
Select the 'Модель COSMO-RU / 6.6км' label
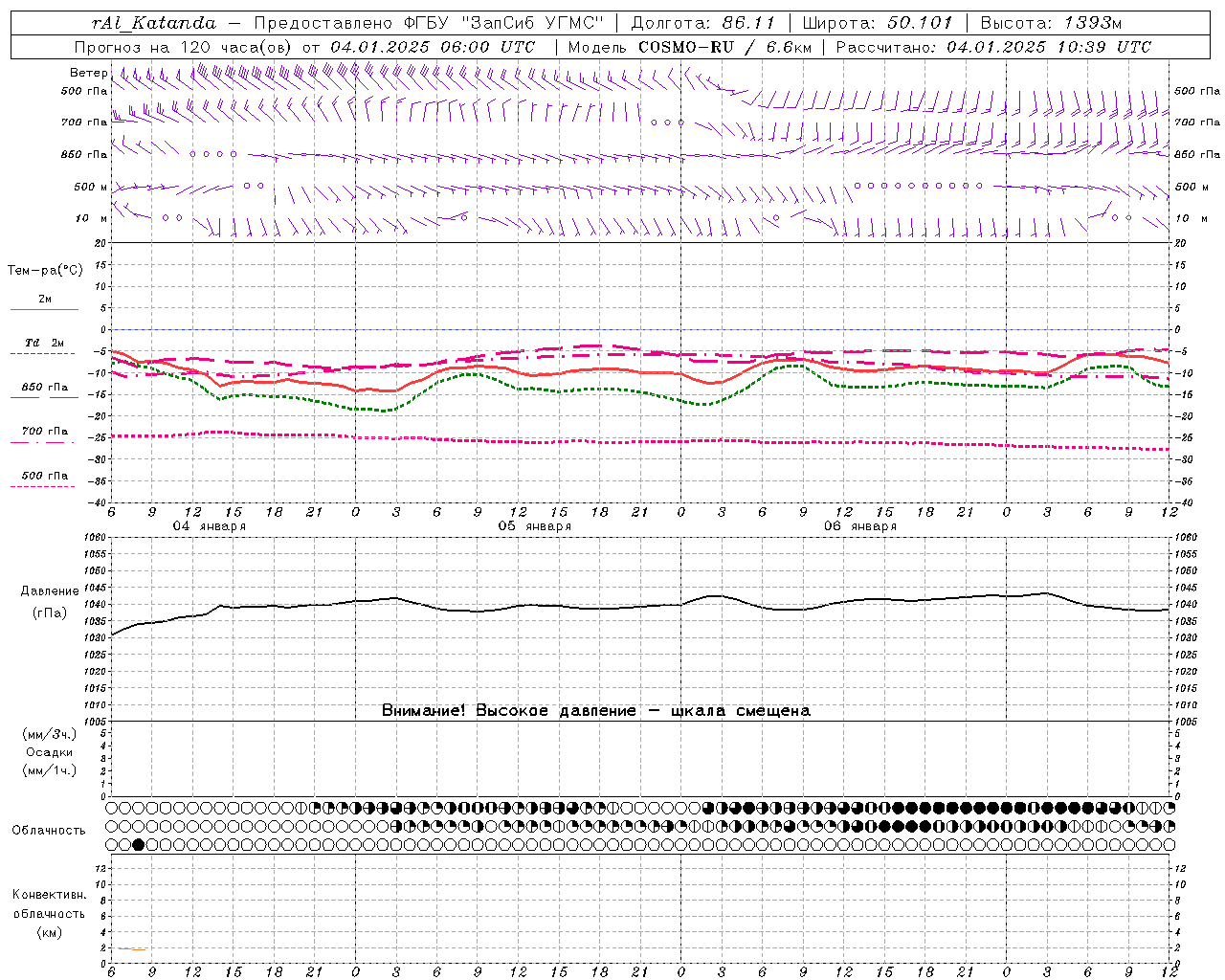[x=689, y=47]
